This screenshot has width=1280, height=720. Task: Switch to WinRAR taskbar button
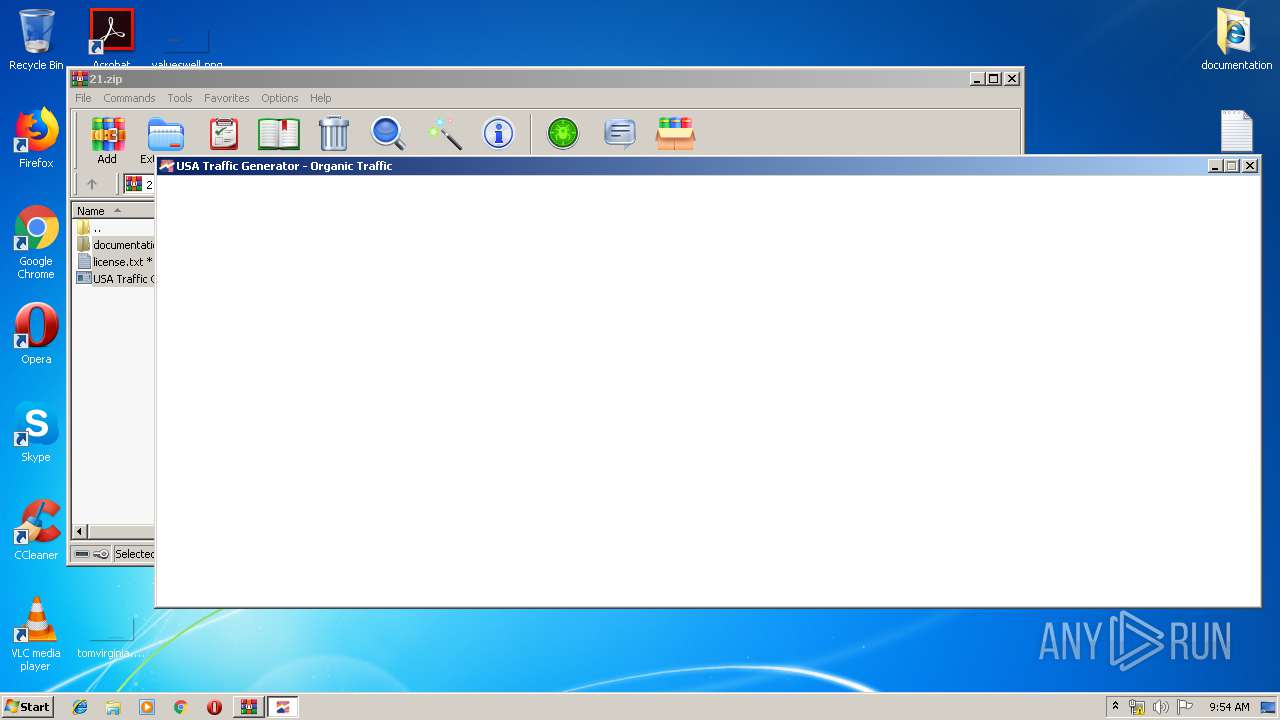[x=248, y=707]
